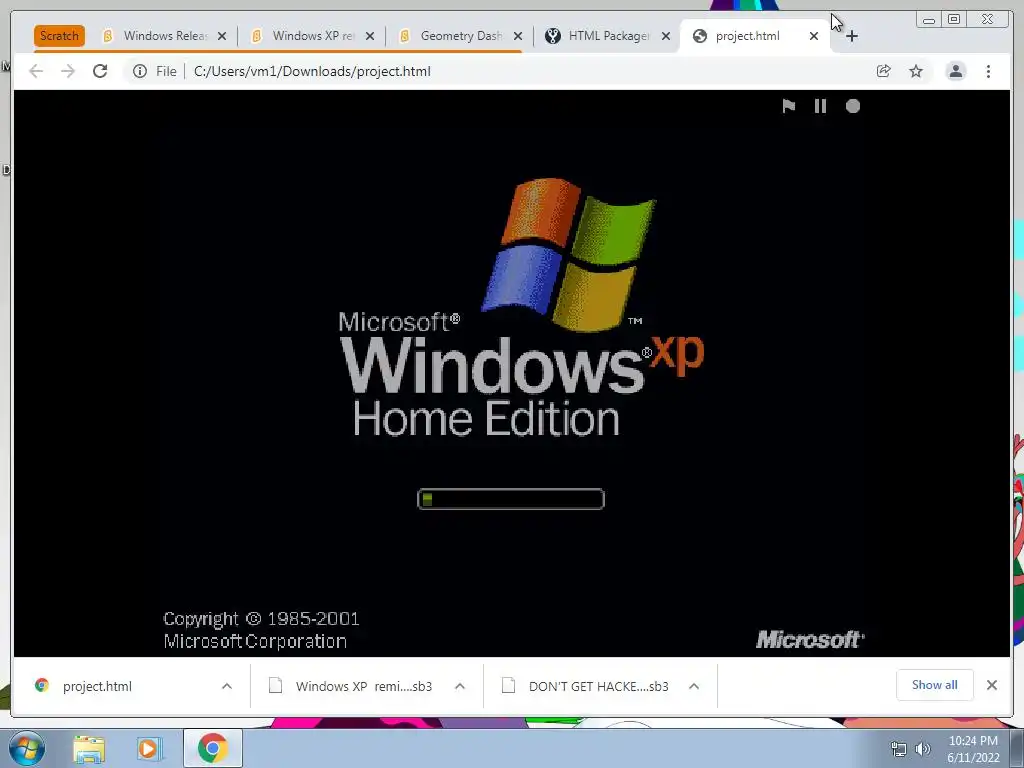Bookmark this page with the star icon
Image resolution: width=1024 pixels, height=768 pixels.
(916, 71)
